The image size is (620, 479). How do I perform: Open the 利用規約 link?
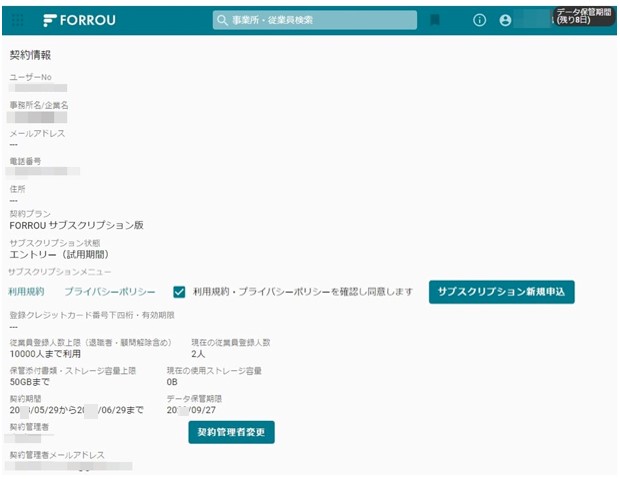click(x=26, y=292)
